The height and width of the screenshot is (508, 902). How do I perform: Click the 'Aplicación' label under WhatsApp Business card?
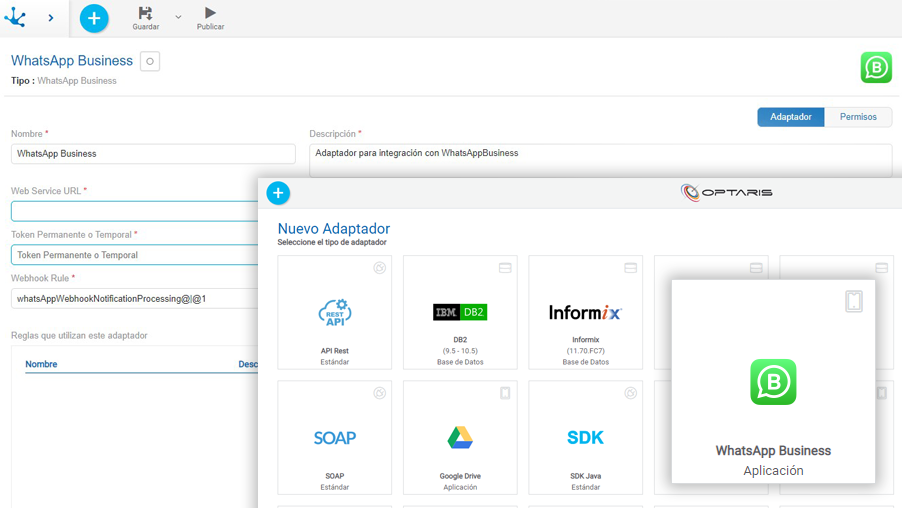coord(773,471)
